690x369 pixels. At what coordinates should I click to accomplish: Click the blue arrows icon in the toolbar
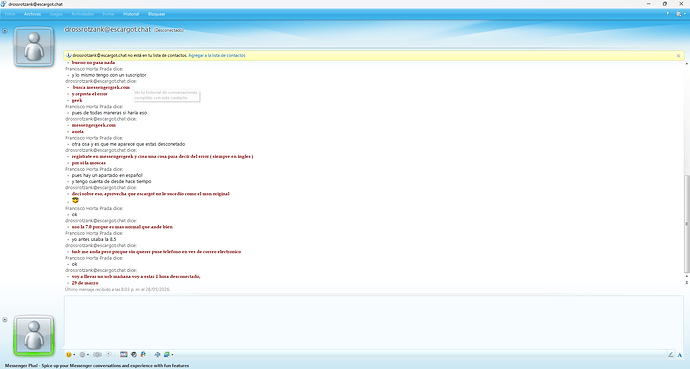(x=157, y=354)
